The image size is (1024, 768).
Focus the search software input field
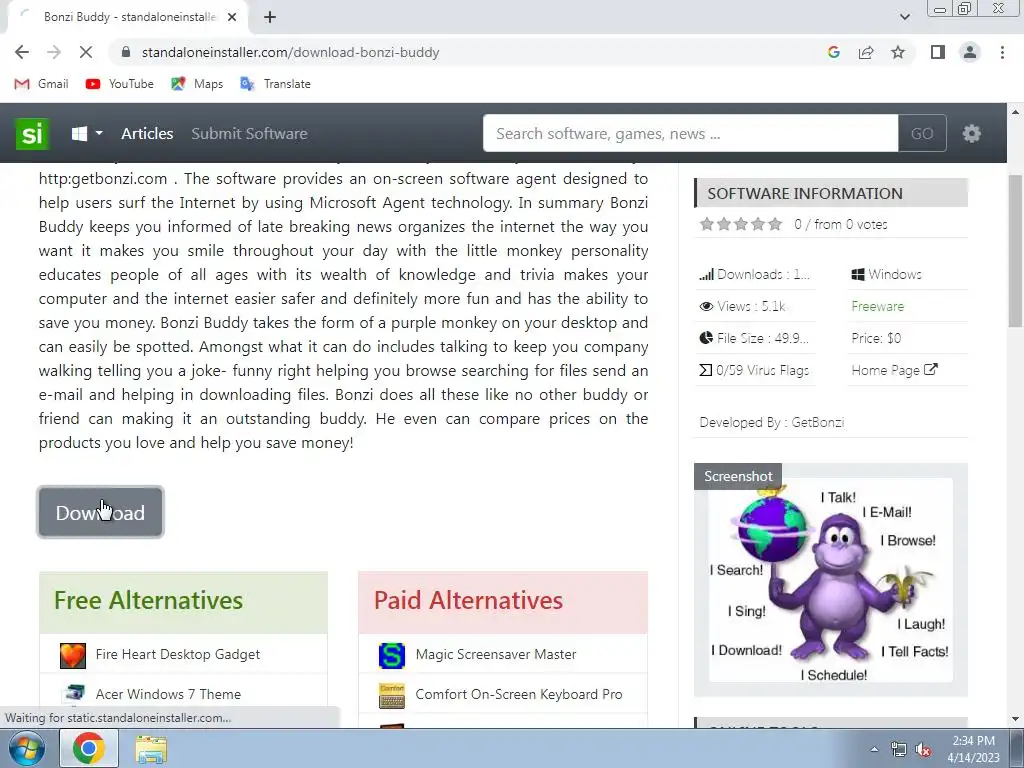pyautogui.click(x=690, y=133)
